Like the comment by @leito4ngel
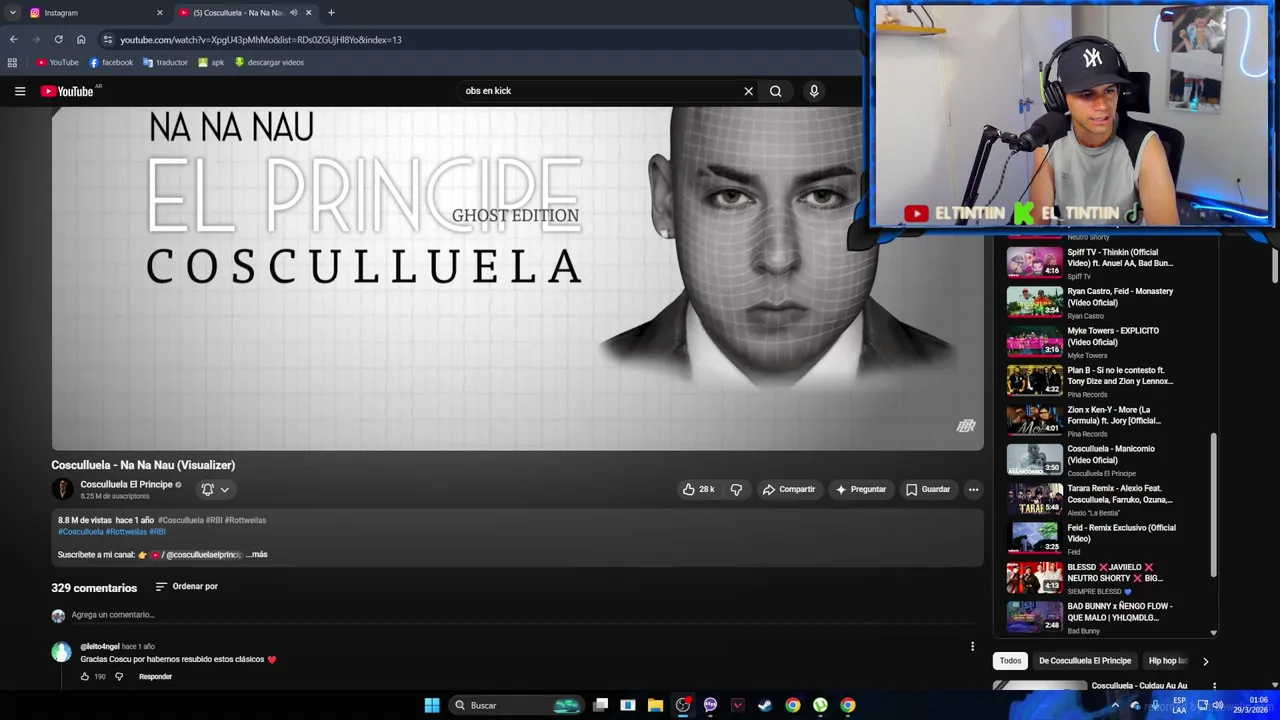The width and height of the screenshot is (1280, 720). [x=85, y=677]
